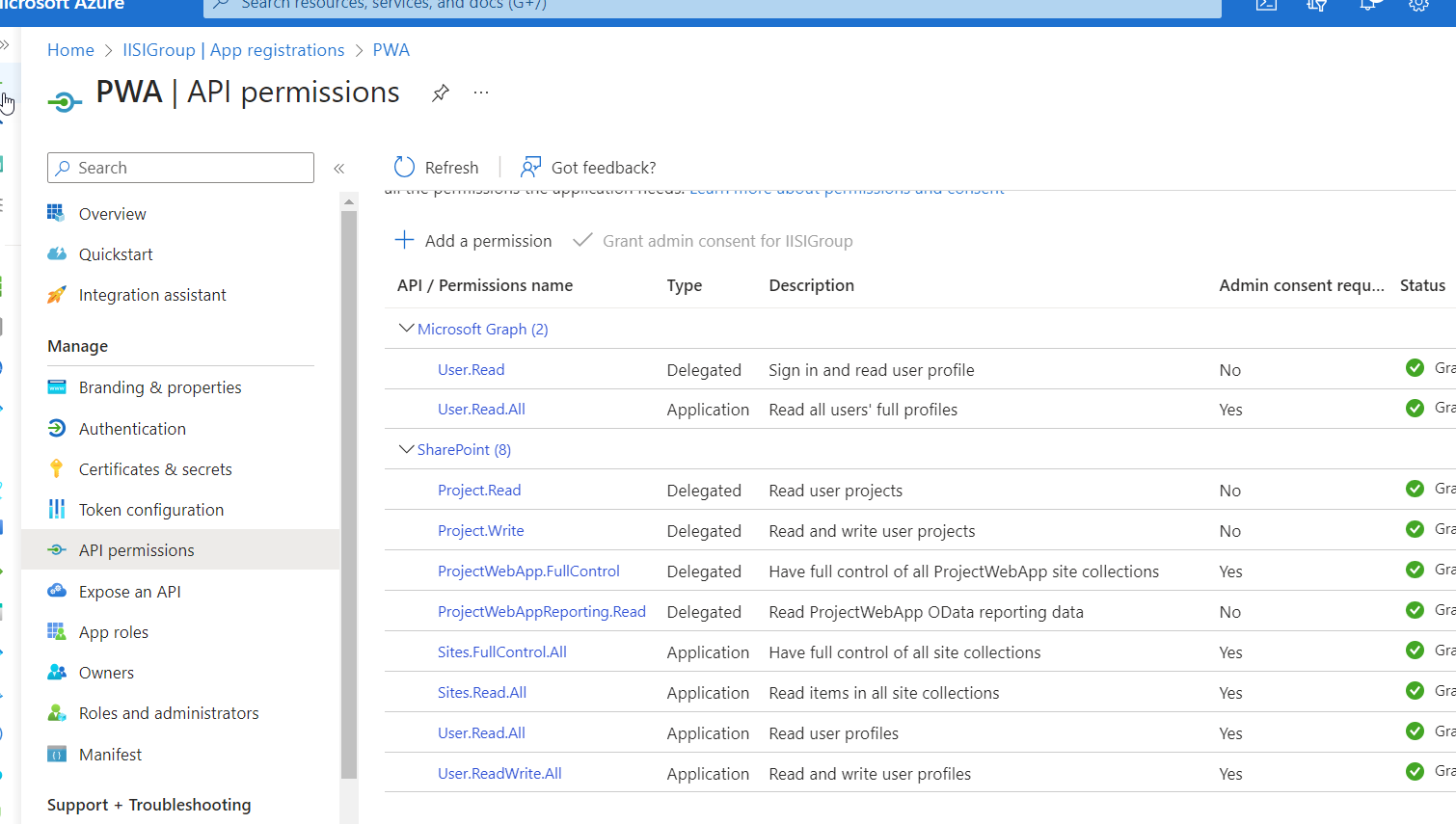Image resolution: width=1456 pixels, height=824 pixels.
Task: Click the granted status checkmark for Project.Read
Action: pos(1415,489)
